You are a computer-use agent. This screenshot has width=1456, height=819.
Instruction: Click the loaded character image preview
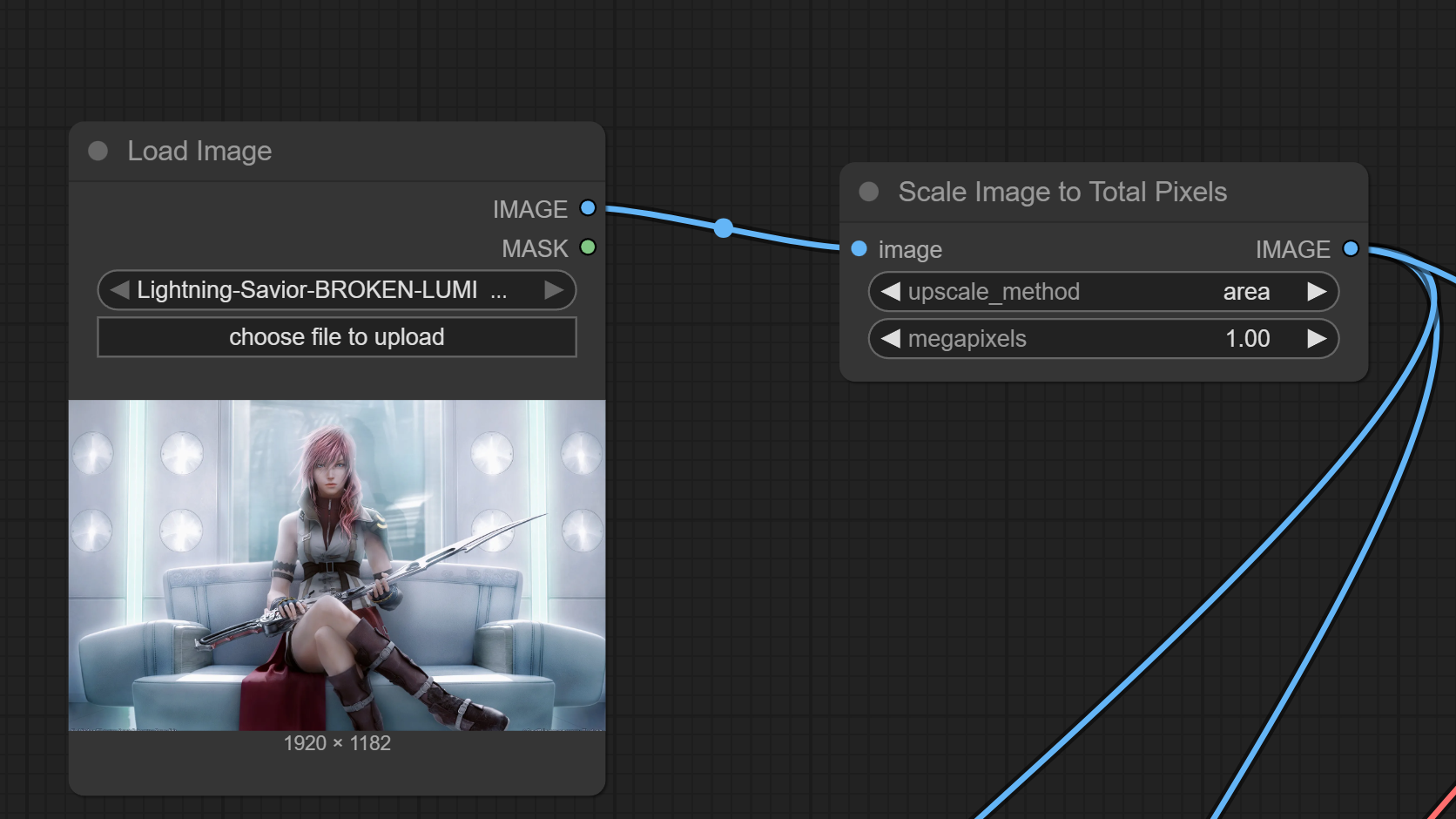pos(337,565)
